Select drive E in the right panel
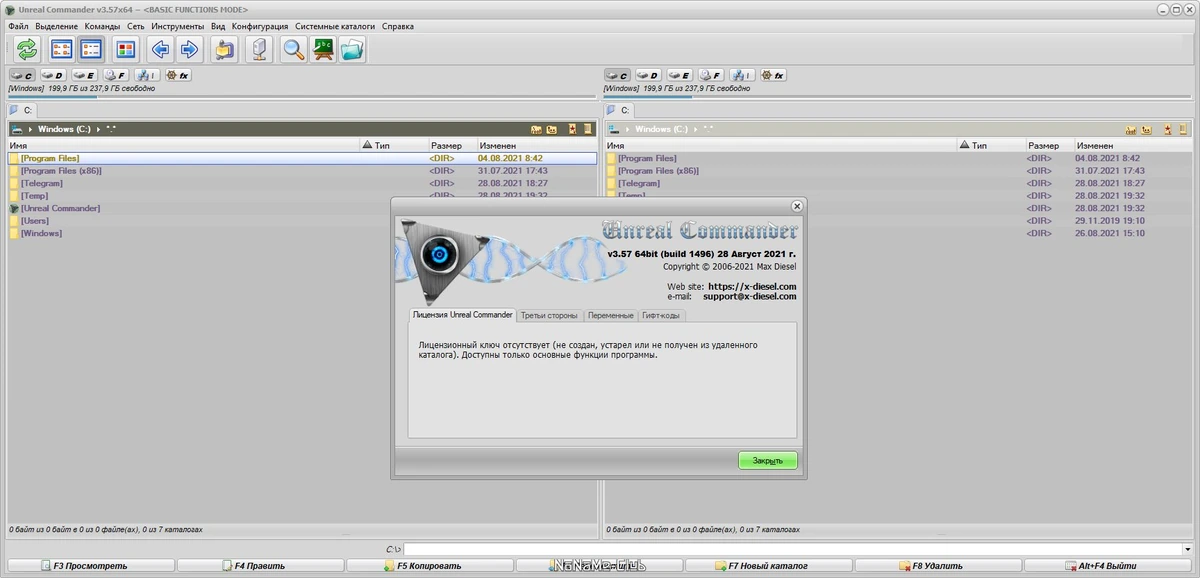 tap(679, 75)
